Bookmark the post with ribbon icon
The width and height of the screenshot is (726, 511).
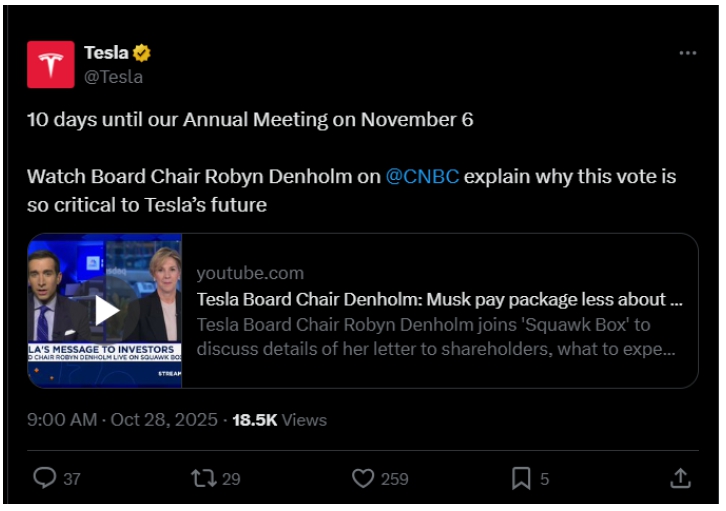[x=521, y=479]
